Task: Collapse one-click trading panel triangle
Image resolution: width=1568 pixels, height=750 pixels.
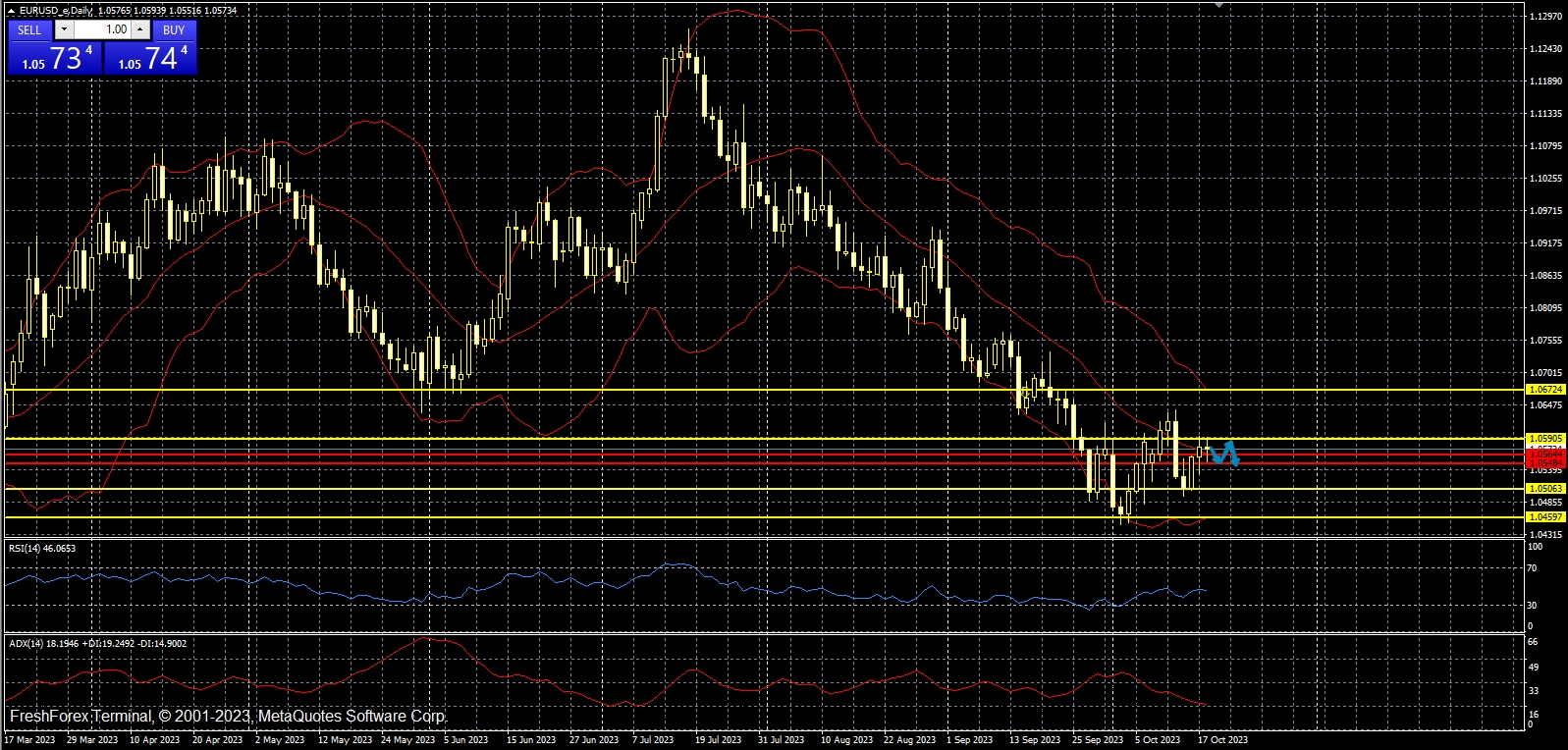Action: (11, 11)
